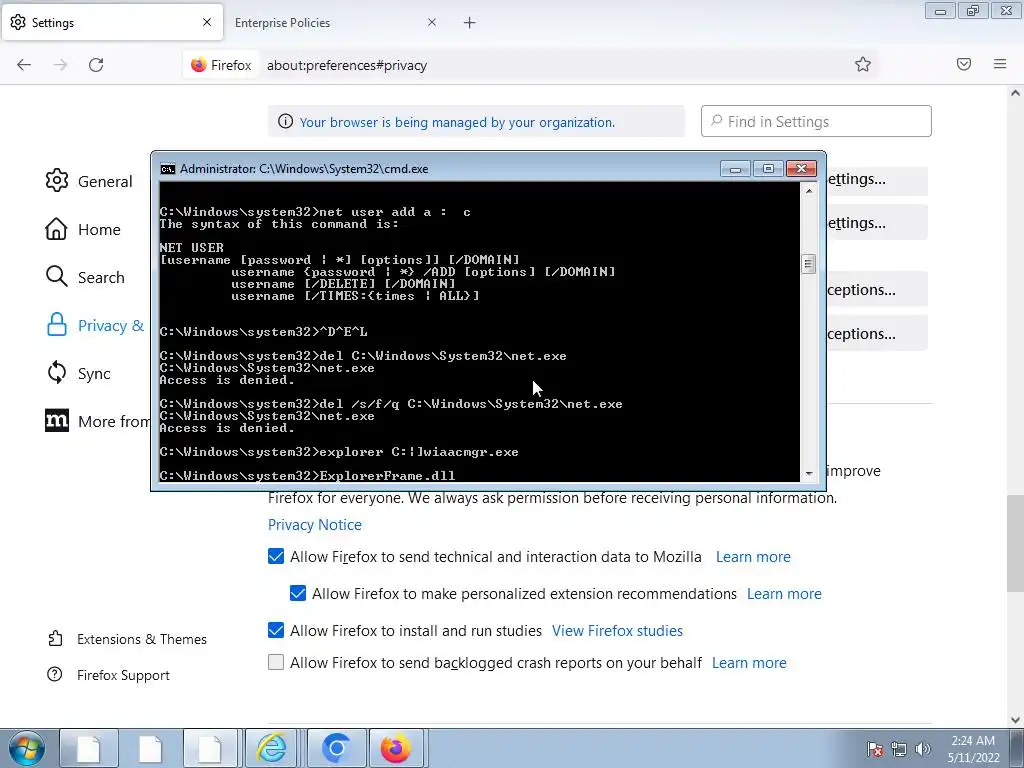Click Firefox page scroll down arrow
This screenshot has height=768, width=1024.
pos(1015,720)
